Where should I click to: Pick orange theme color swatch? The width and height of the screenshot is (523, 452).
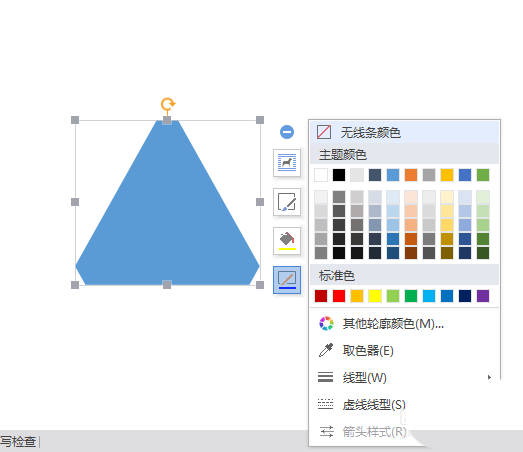[411, 175]
